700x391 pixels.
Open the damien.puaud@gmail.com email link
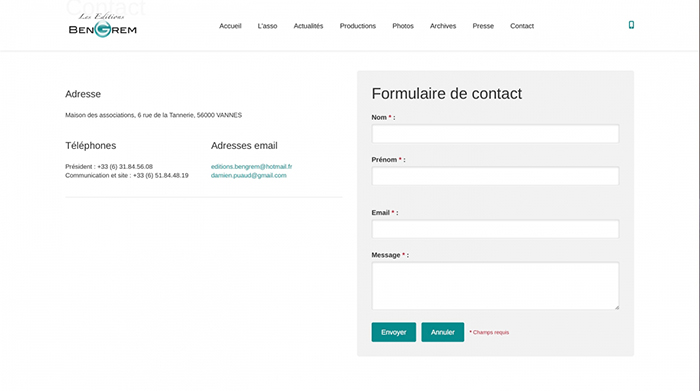point(249,175)
